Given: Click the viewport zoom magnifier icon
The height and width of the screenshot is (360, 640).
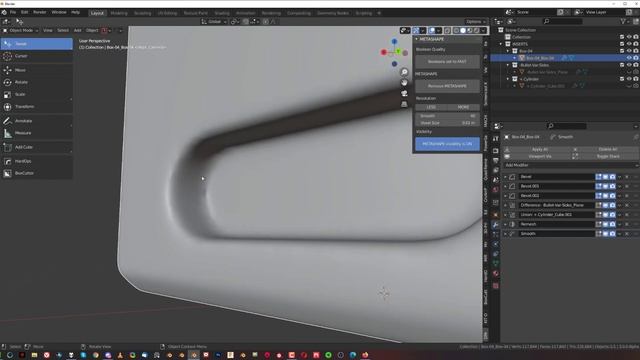Looking at the screenshot, I should coord(404,72).
